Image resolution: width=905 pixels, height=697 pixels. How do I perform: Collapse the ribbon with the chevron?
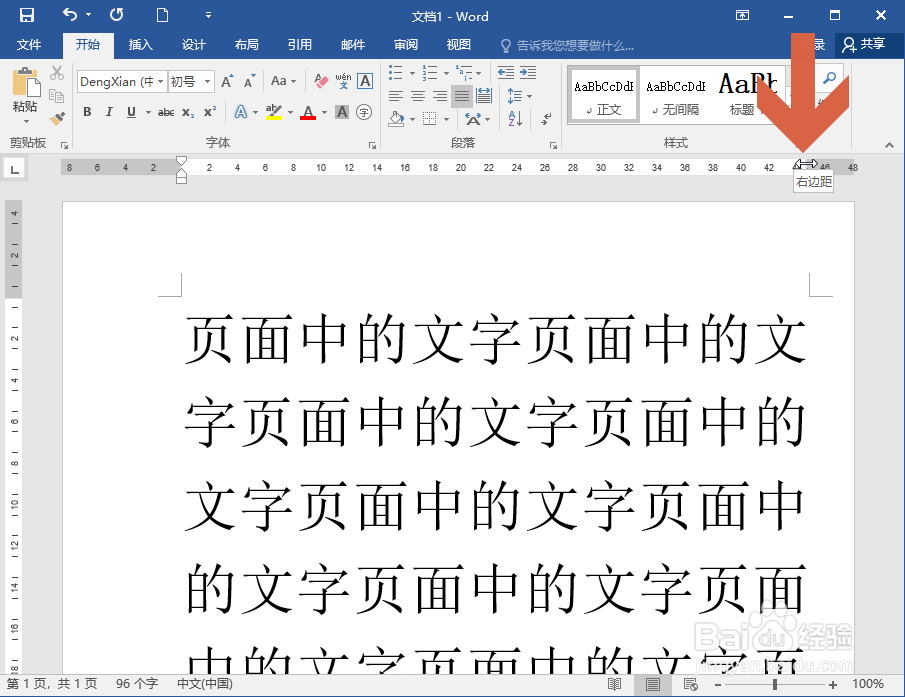click(889, 145)
